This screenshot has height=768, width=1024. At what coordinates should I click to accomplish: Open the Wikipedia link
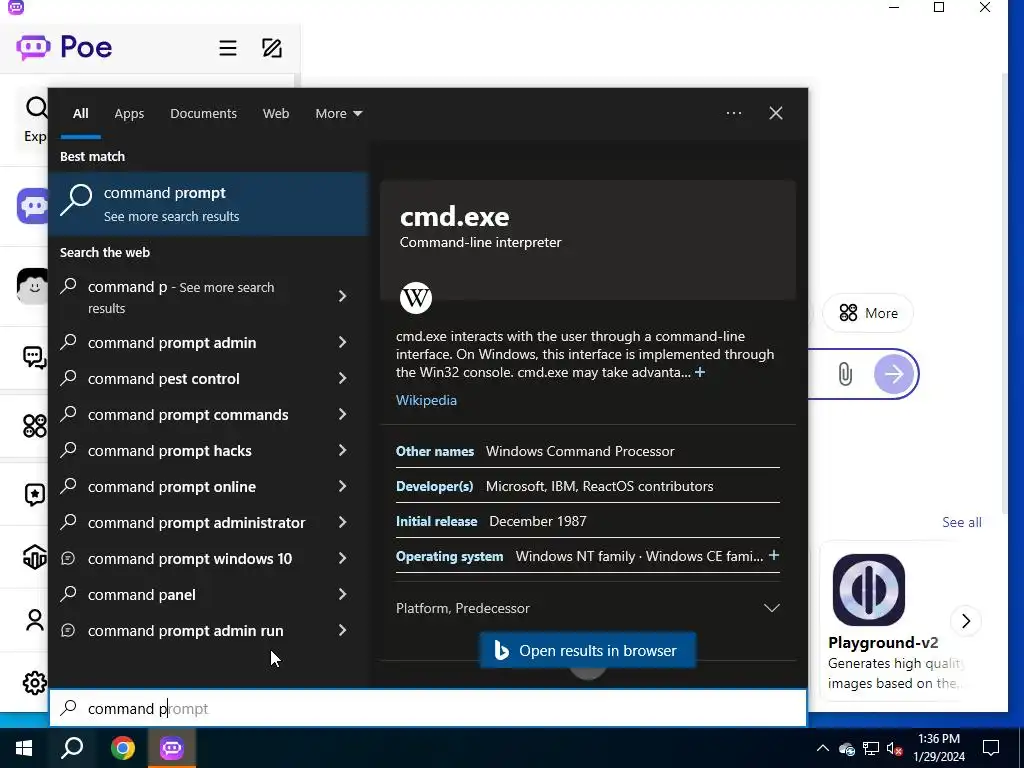coord(426,400)
